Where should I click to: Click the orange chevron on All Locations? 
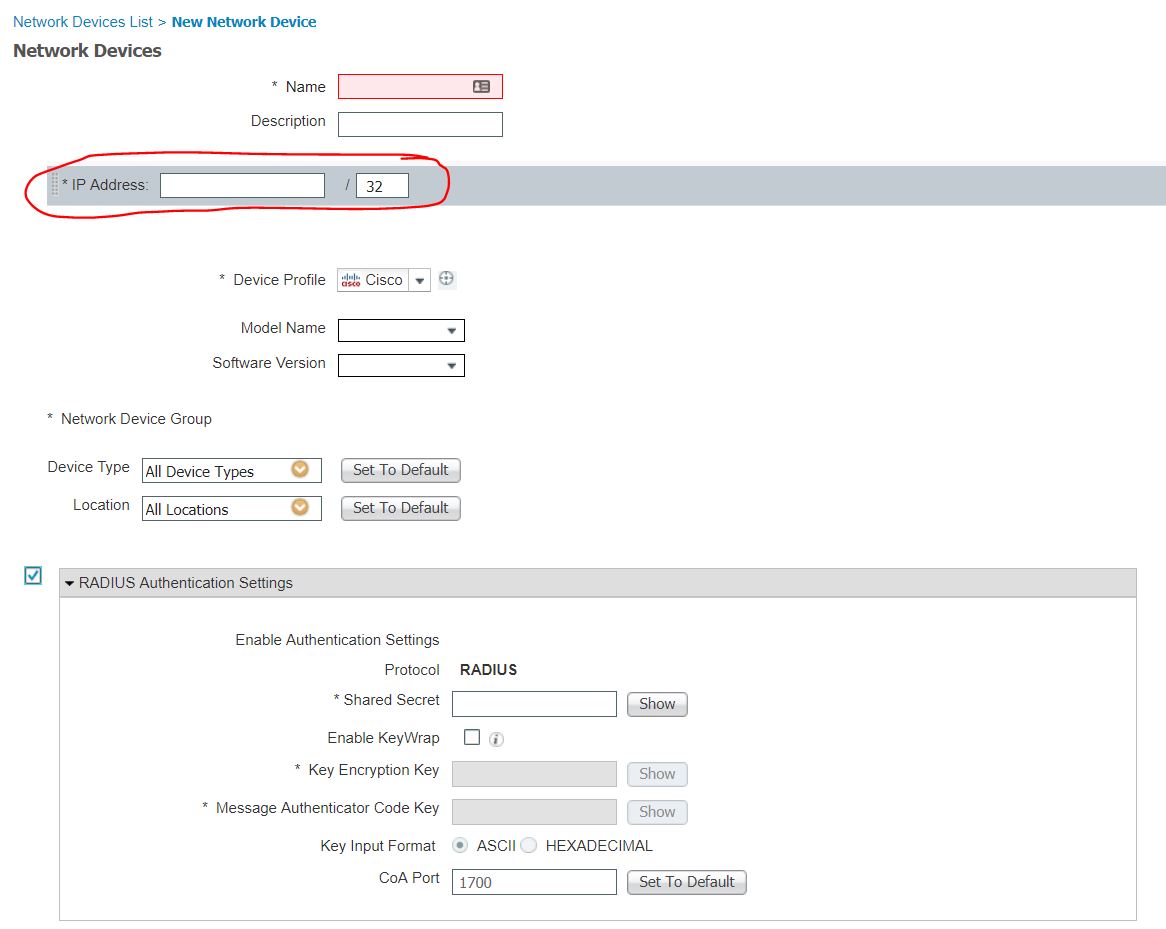[x=299, y=507]
